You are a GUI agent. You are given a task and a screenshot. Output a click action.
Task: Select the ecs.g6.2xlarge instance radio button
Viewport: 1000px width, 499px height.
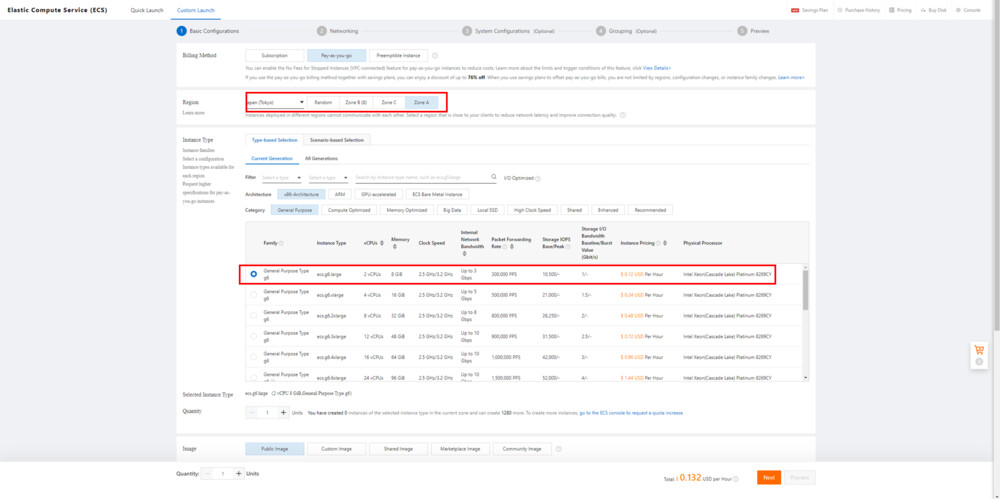point(253,316)
